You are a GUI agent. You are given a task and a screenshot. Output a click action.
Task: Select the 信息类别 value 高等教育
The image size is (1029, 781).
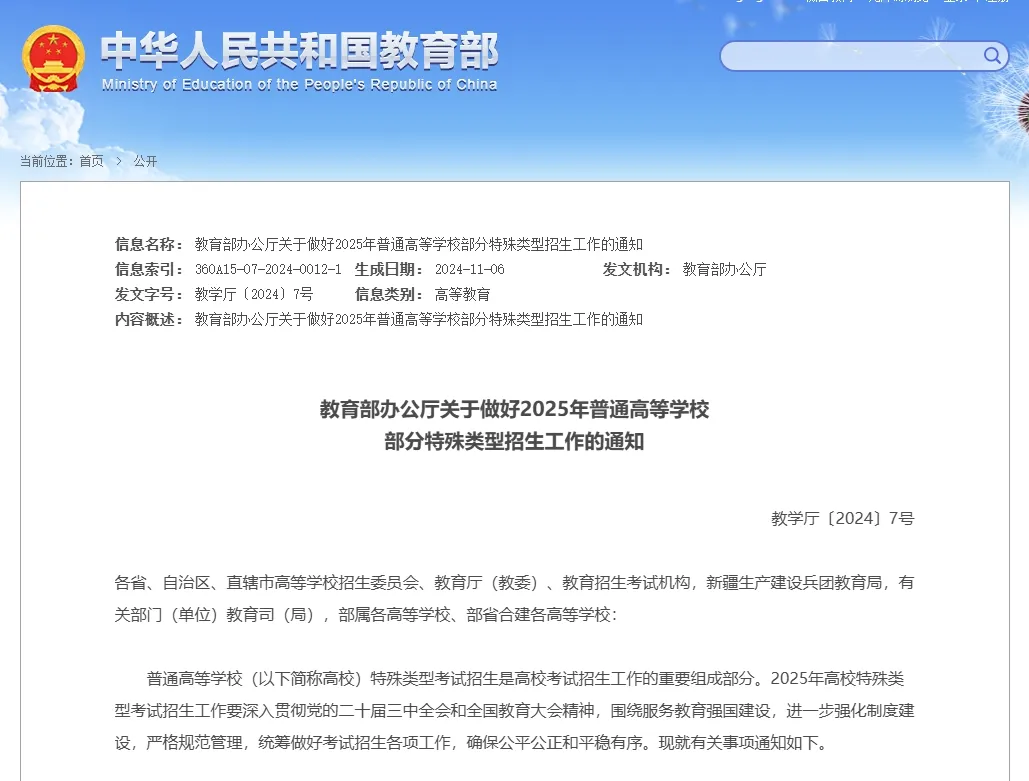pos(463,295)
